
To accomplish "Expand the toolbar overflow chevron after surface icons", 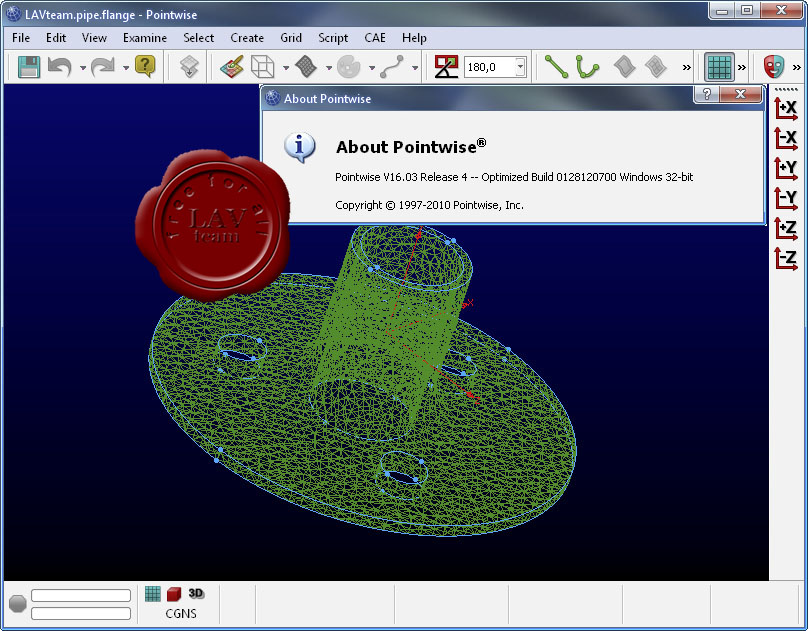I will click(x=686, y=67).
